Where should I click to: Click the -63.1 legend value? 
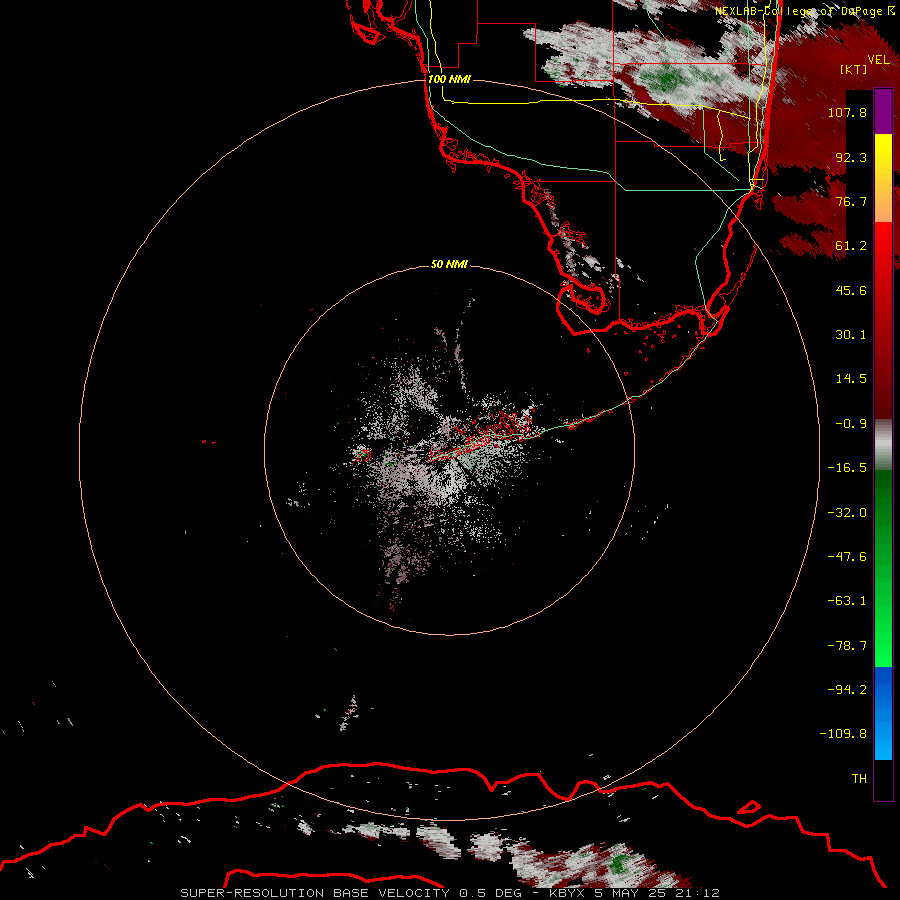click(847, 601)
